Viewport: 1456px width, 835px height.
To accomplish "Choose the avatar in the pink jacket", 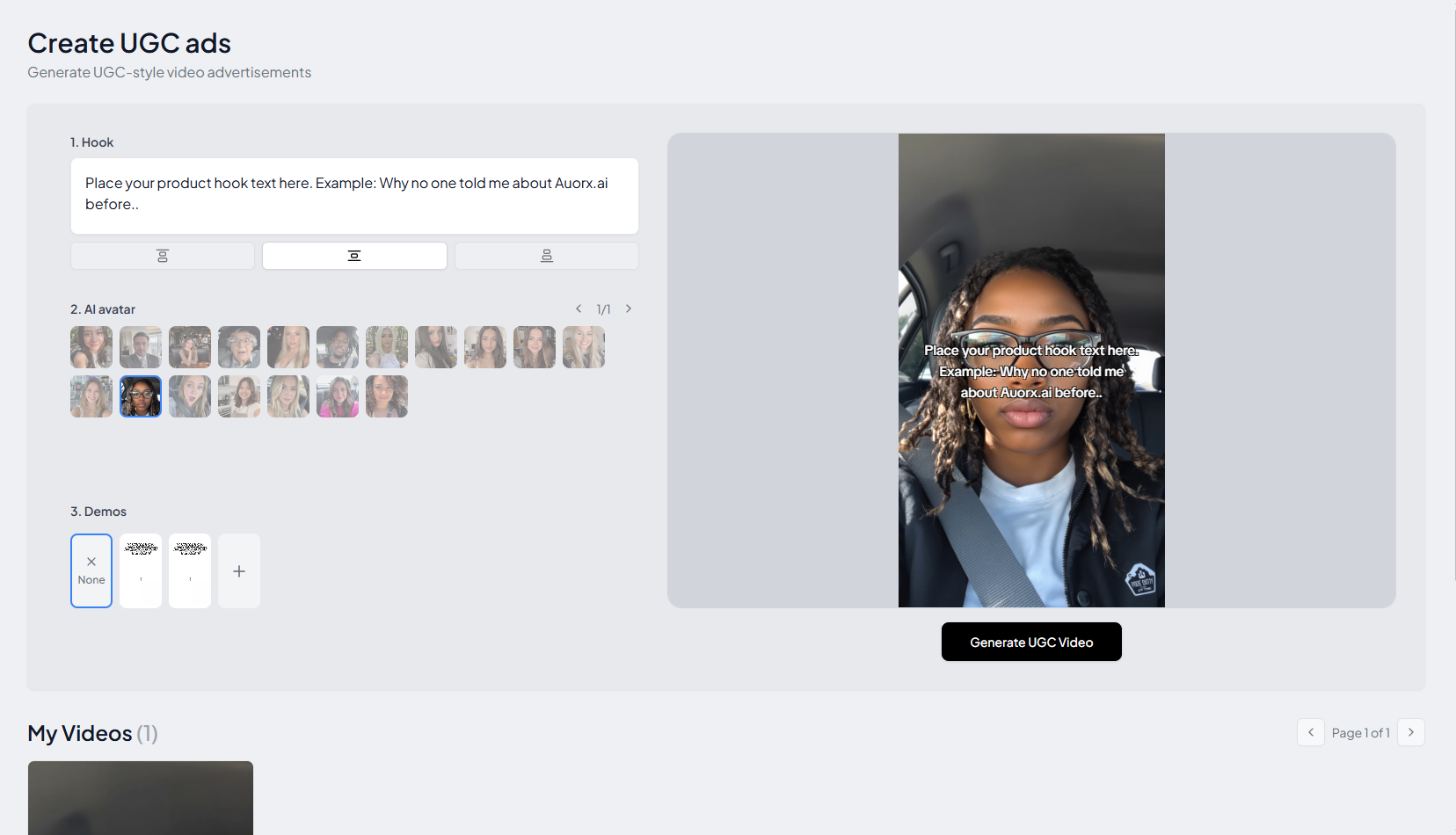I will pyautogui.click(x=337, y=396).
